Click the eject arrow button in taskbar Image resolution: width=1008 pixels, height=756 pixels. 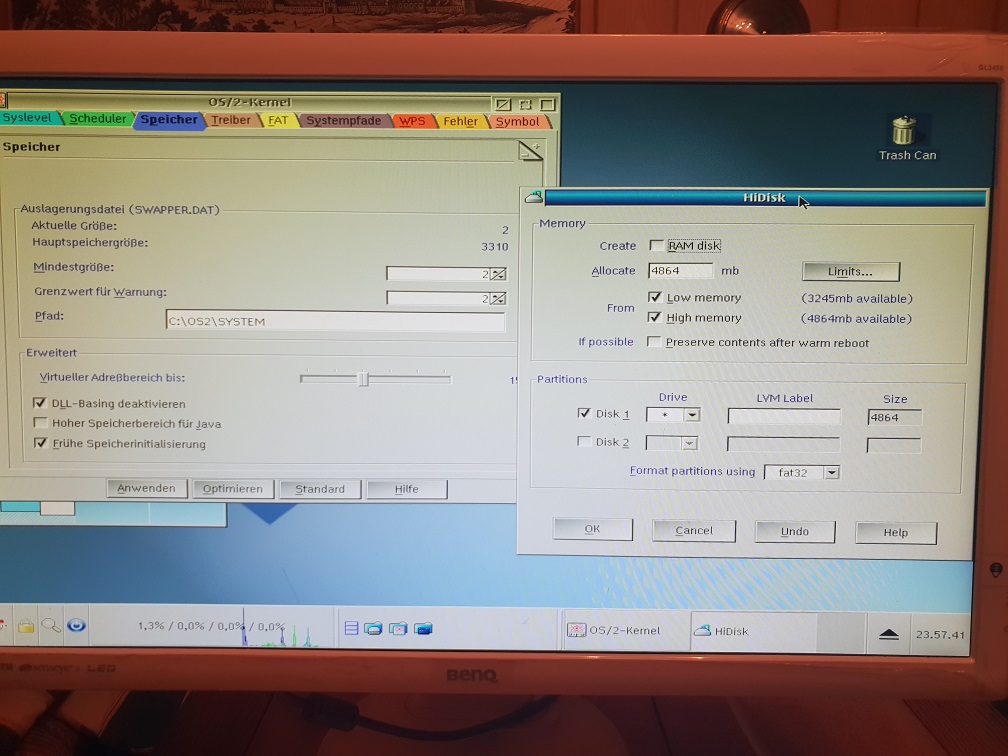coord(888,634)
